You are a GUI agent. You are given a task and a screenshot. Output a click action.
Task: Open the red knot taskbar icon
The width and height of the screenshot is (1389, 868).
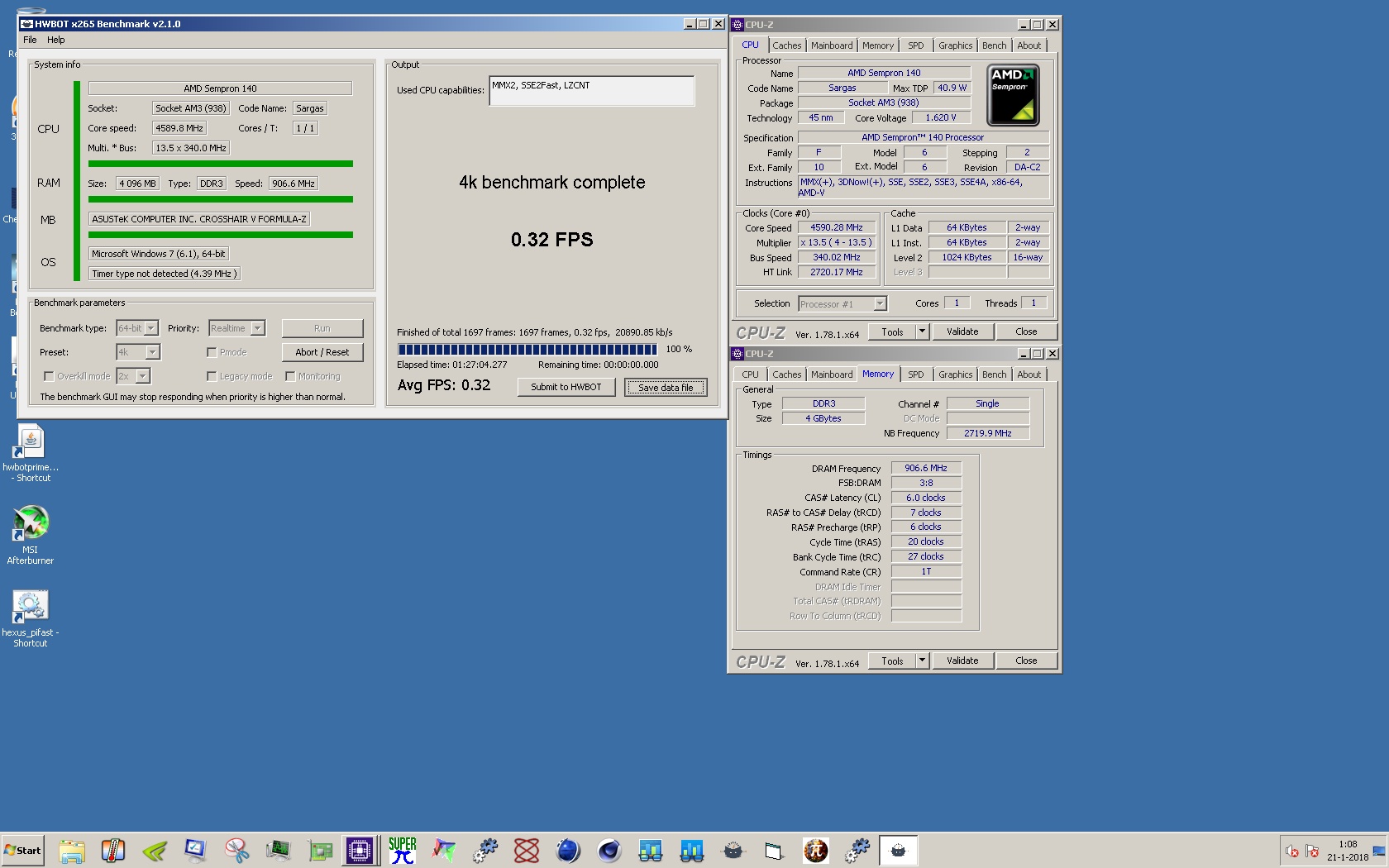tap(527, 851)
